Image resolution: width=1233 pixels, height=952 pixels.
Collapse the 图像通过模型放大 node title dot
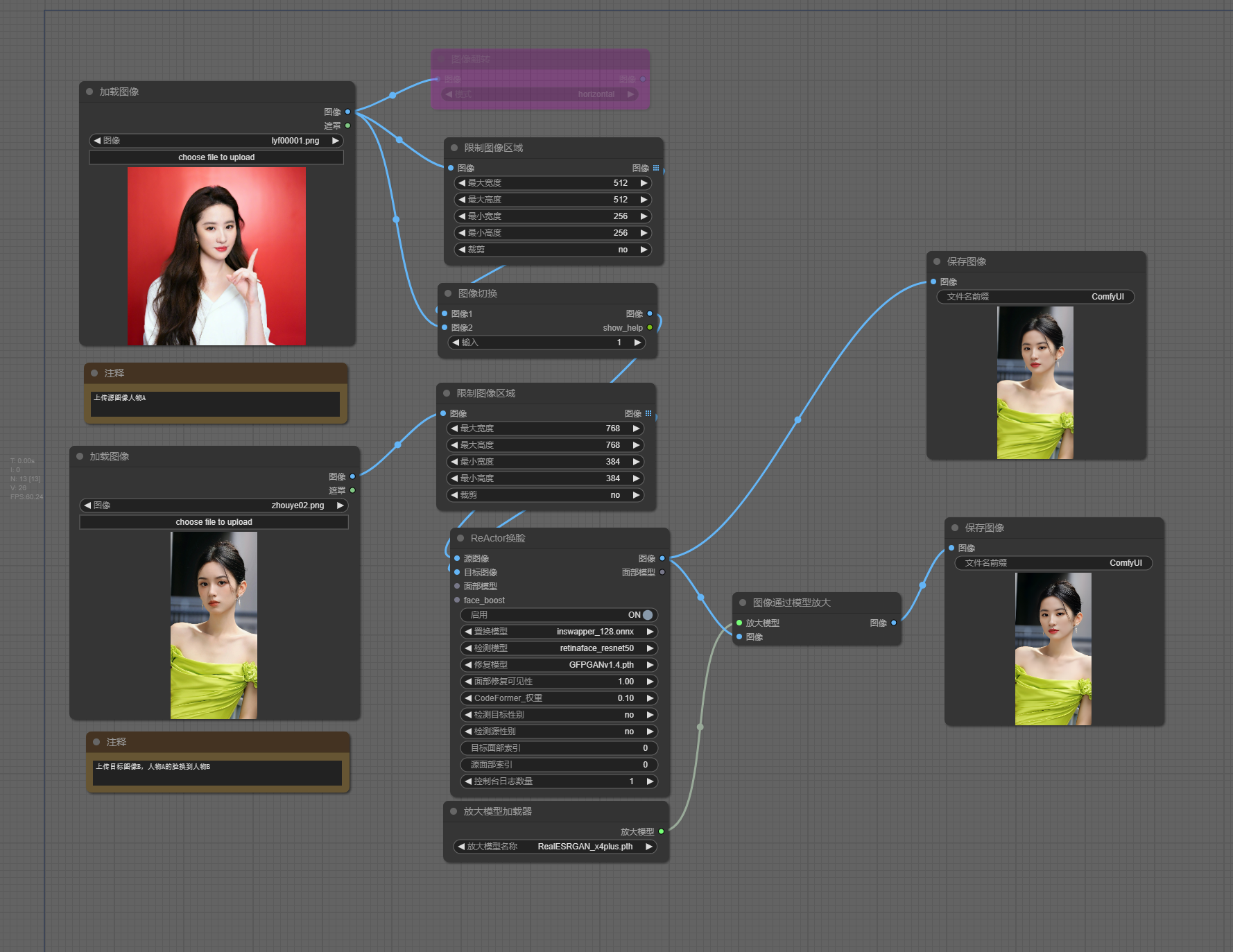743,603
